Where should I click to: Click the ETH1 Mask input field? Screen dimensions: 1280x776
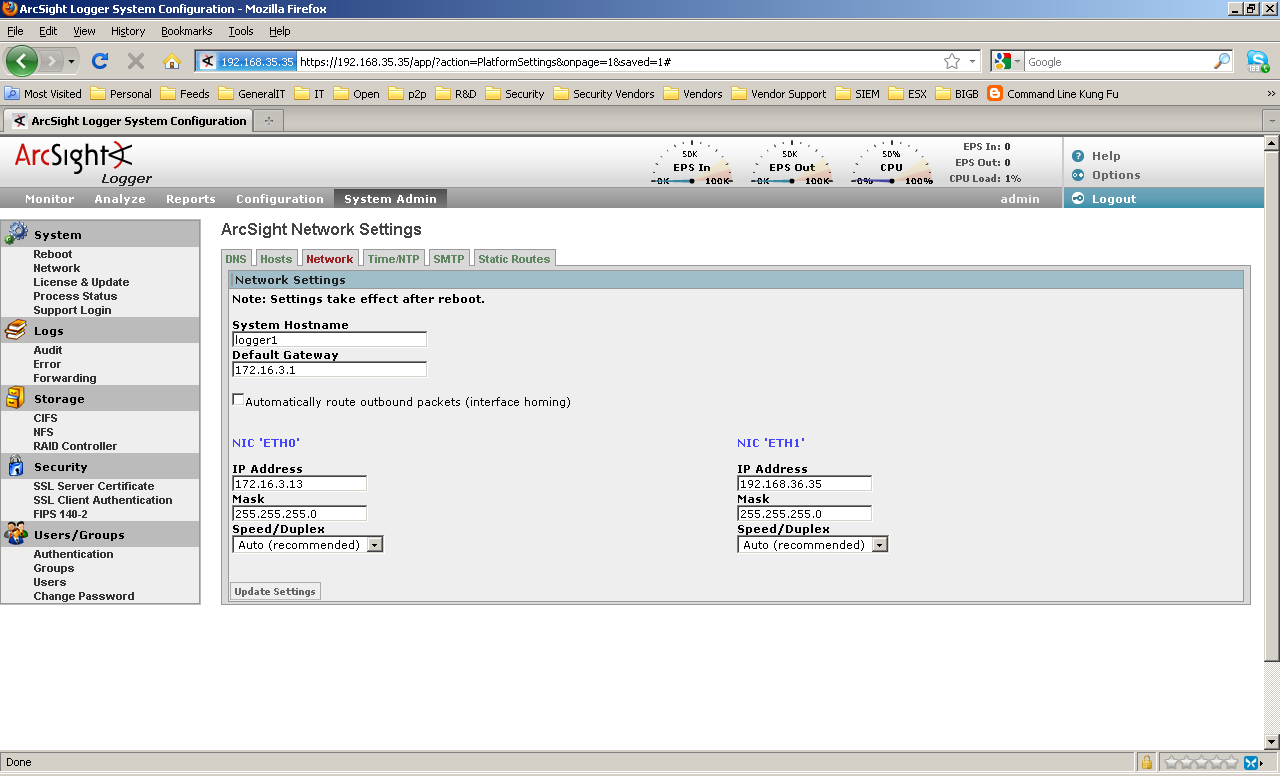pos(804,513)
